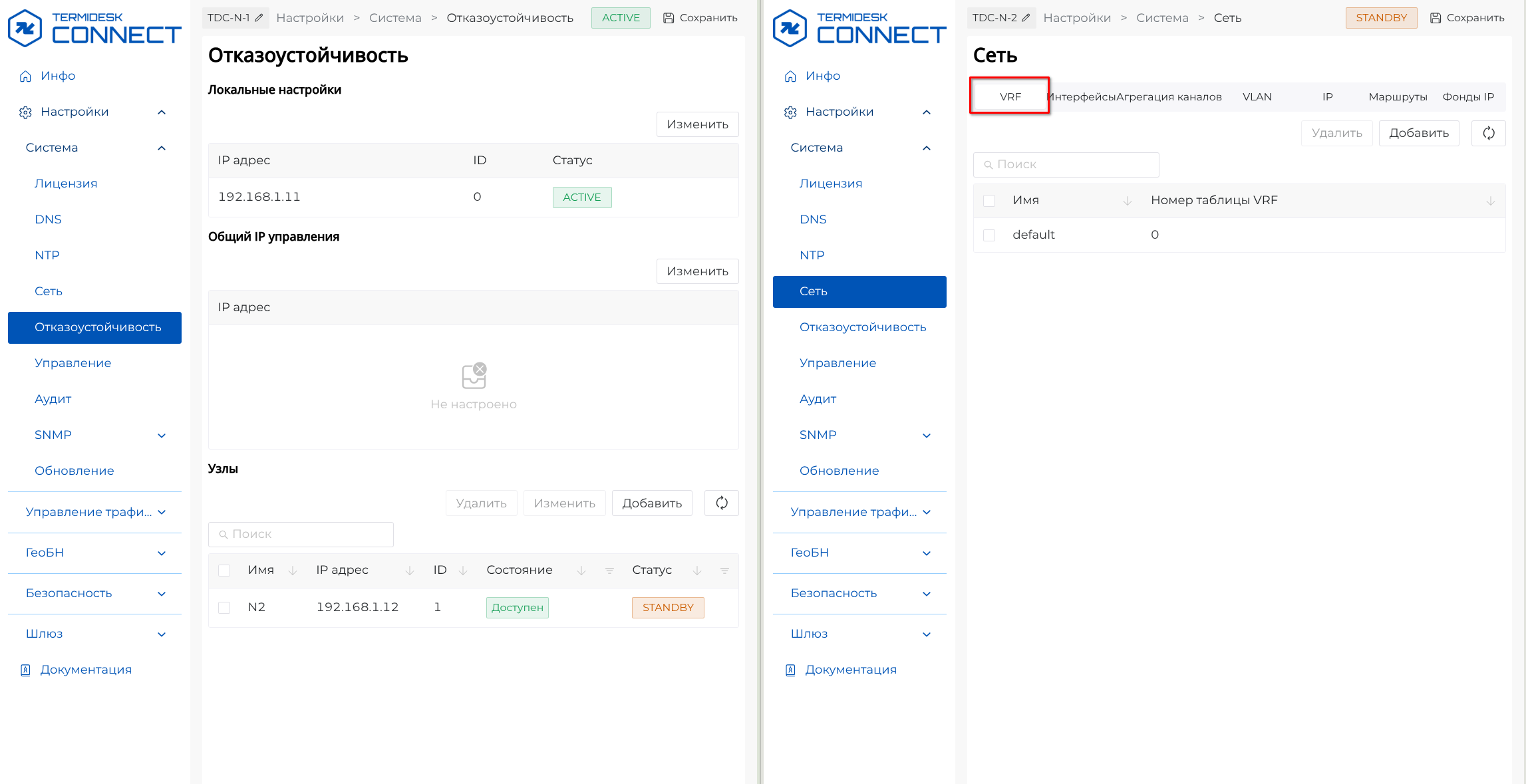Screen dimensions: 1526x784
Task: Tick checkbox for node N2 row
Action: 224,608
